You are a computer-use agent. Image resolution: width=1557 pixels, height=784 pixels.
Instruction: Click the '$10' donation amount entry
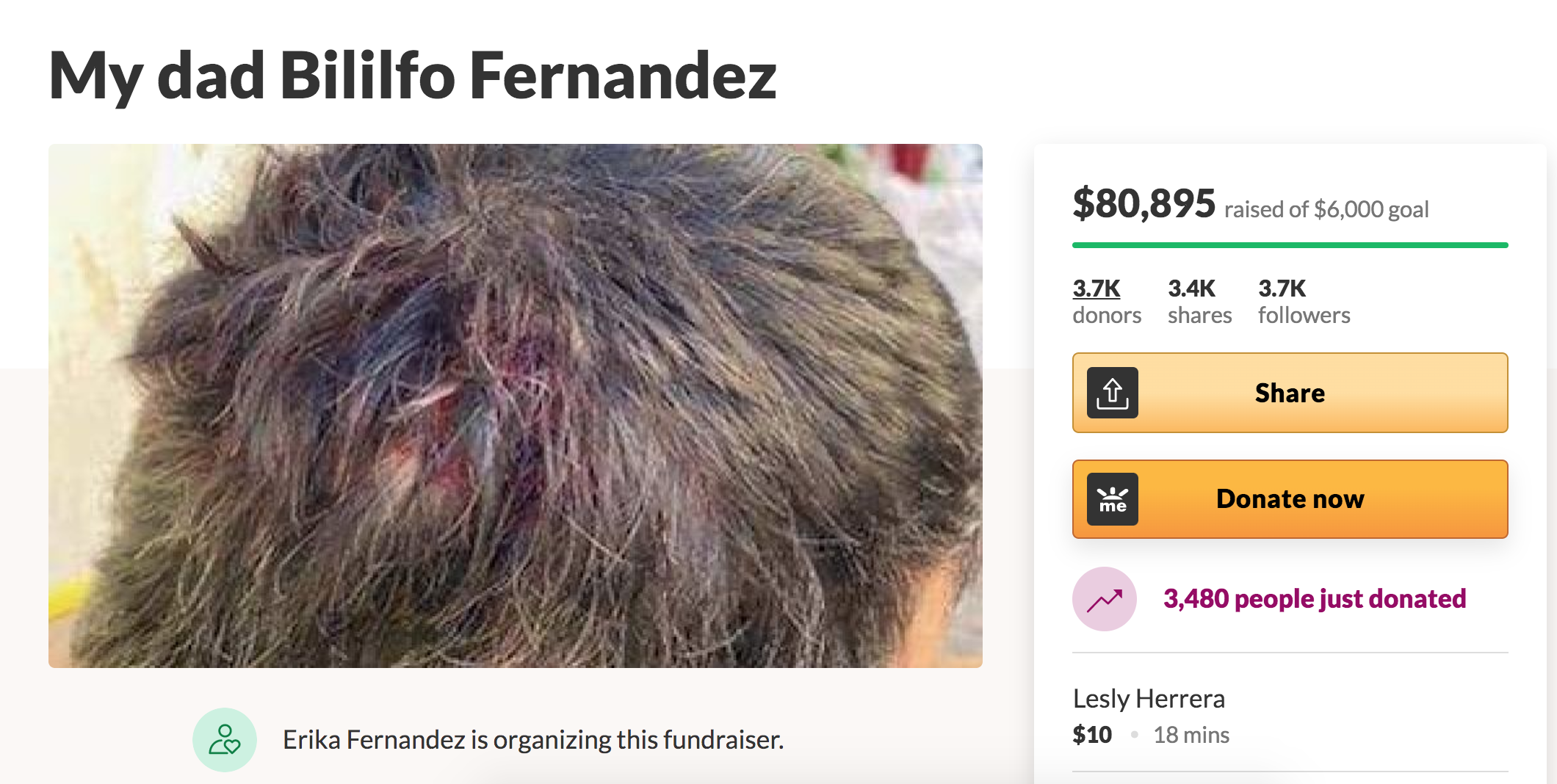(x=1092, y=735)
